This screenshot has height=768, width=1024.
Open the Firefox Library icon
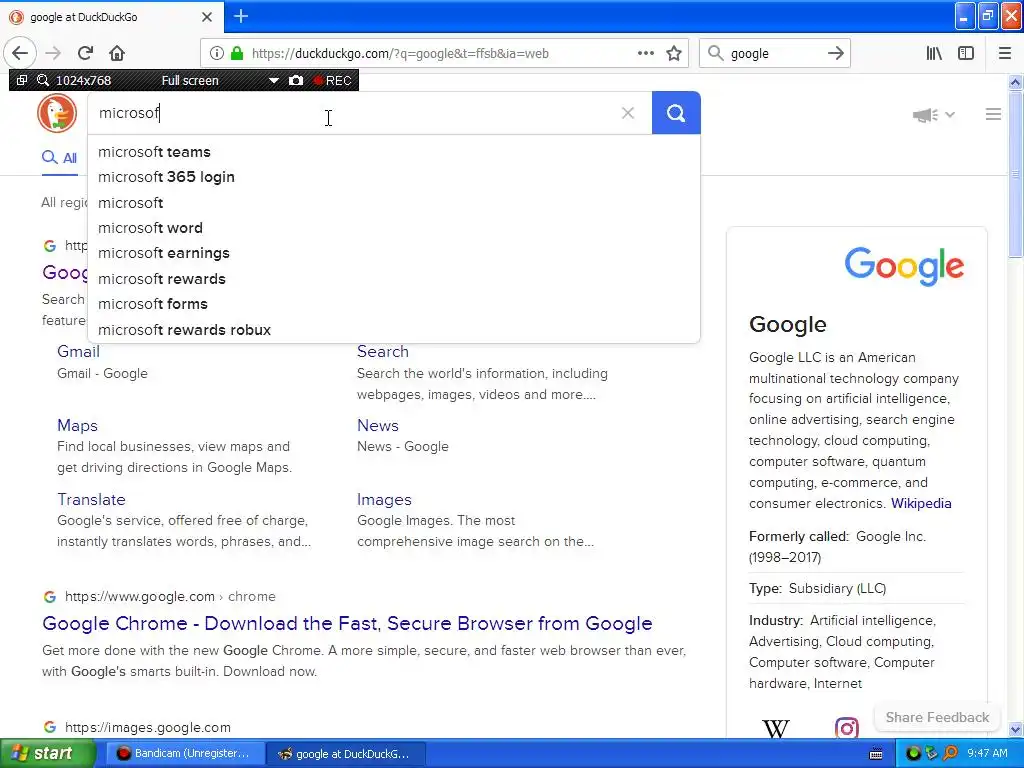[934, 54]
